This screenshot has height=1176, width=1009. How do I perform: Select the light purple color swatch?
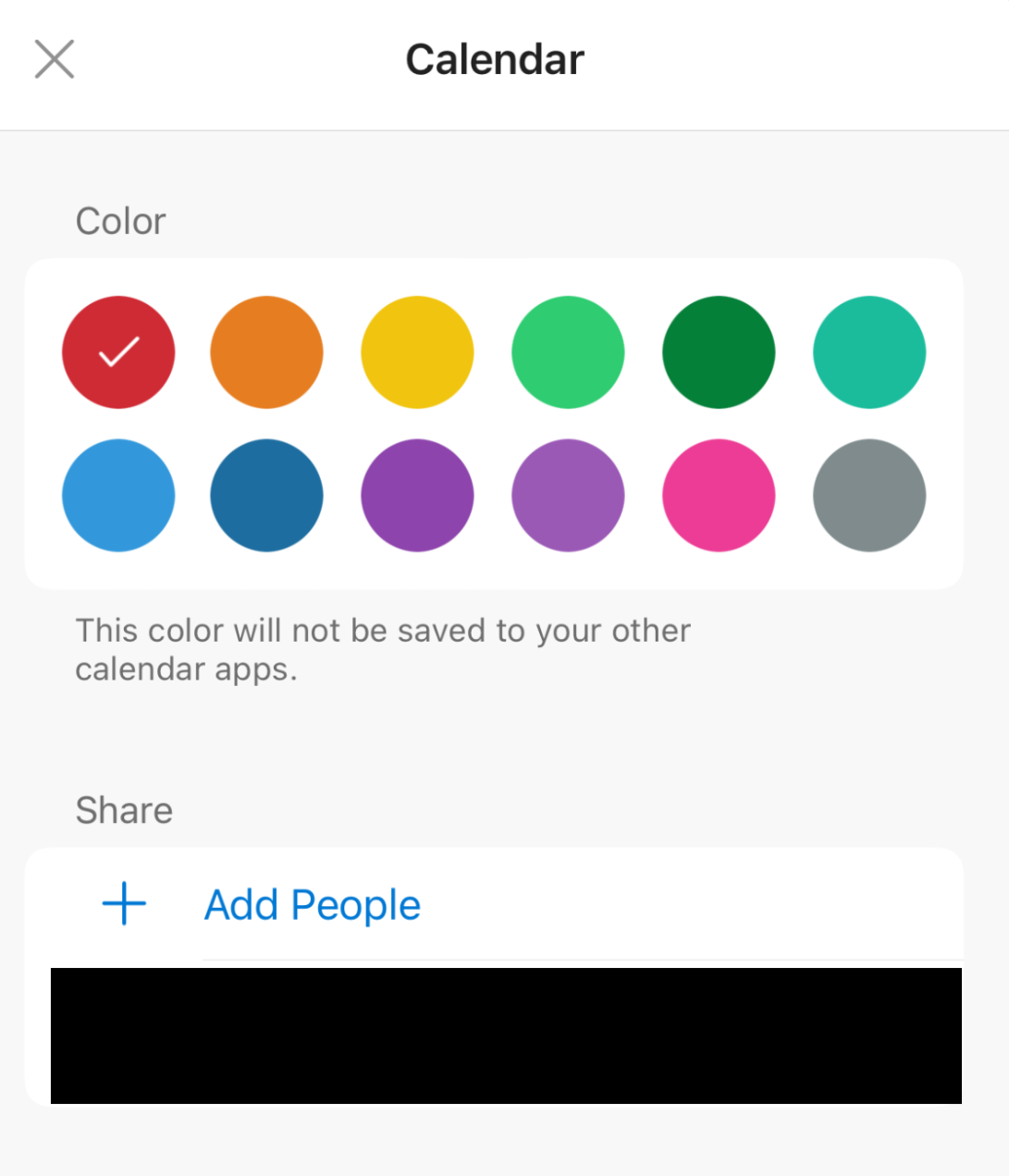[568, 496]
